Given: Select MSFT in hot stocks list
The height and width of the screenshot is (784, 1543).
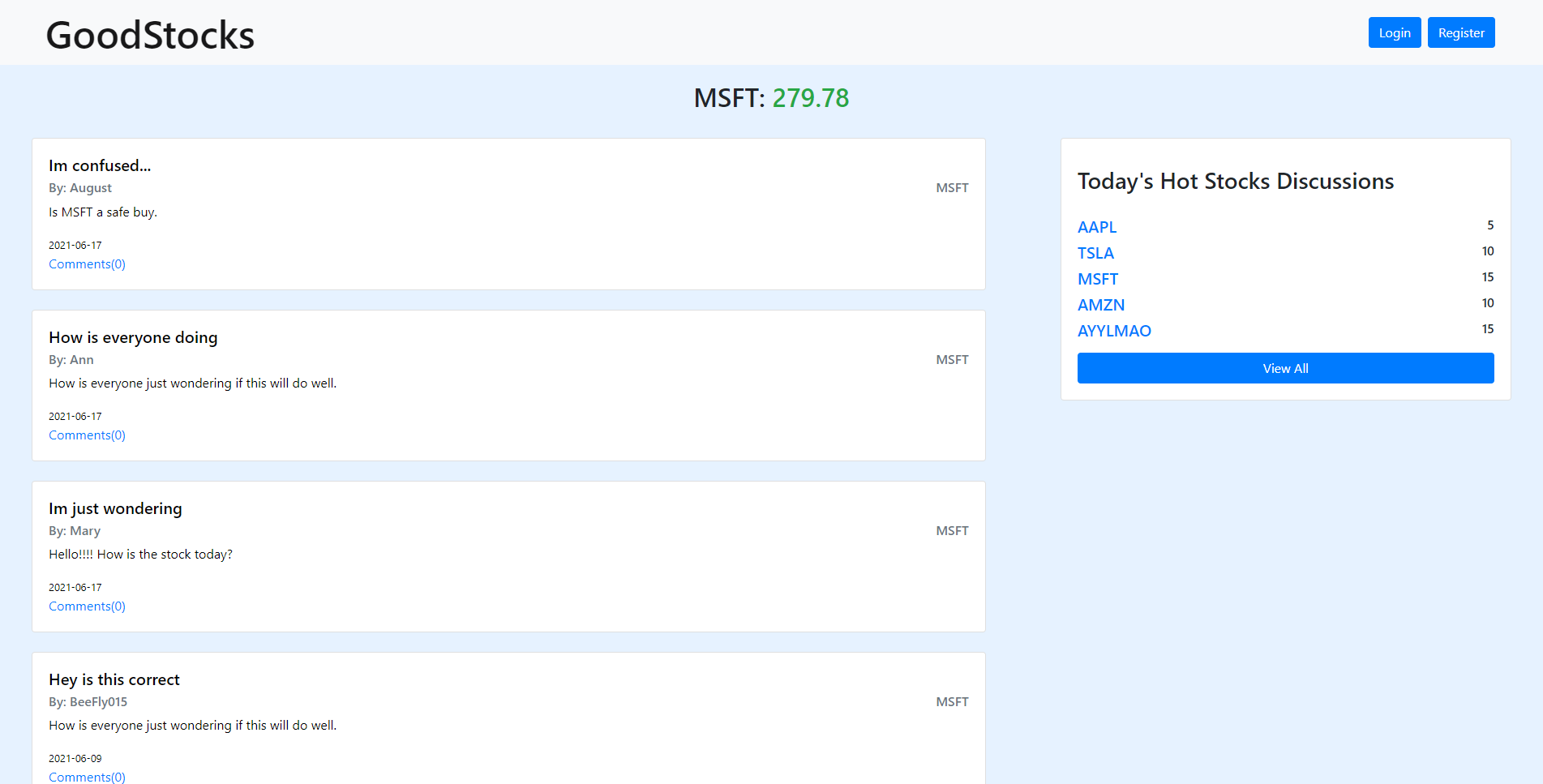Looking at the screenshot, I should click(x=1097, y=279).
